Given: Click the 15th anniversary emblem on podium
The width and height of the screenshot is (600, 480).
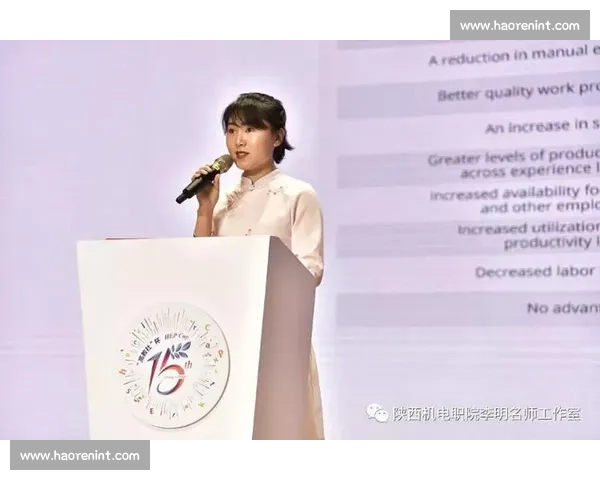Looking at the screenshot, I should pos(174,366).
